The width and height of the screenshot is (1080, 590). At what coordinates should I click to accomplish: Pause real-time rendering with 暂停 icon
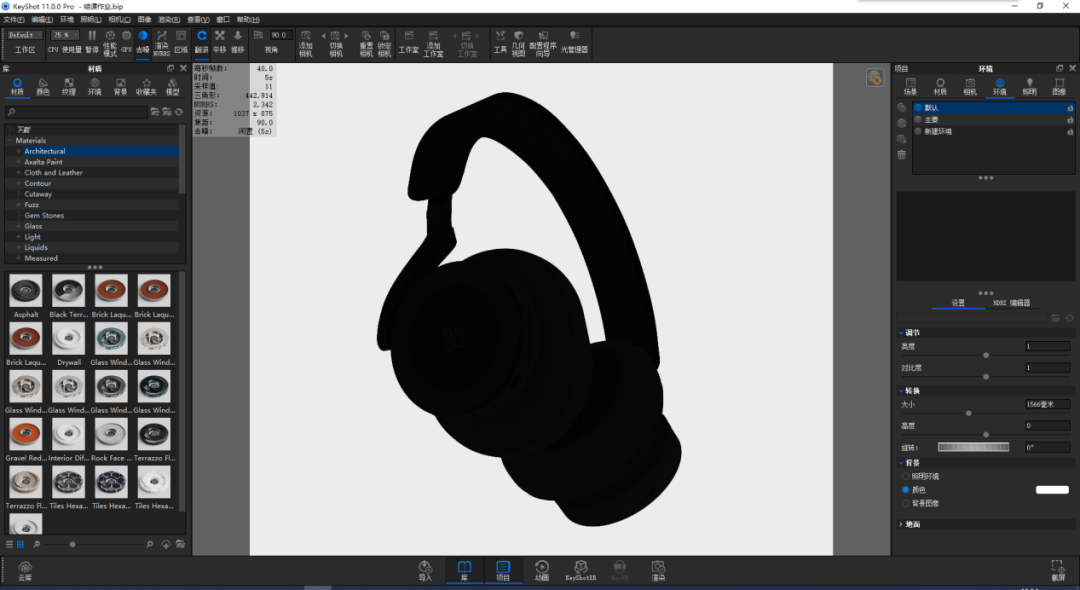[92, 41]
